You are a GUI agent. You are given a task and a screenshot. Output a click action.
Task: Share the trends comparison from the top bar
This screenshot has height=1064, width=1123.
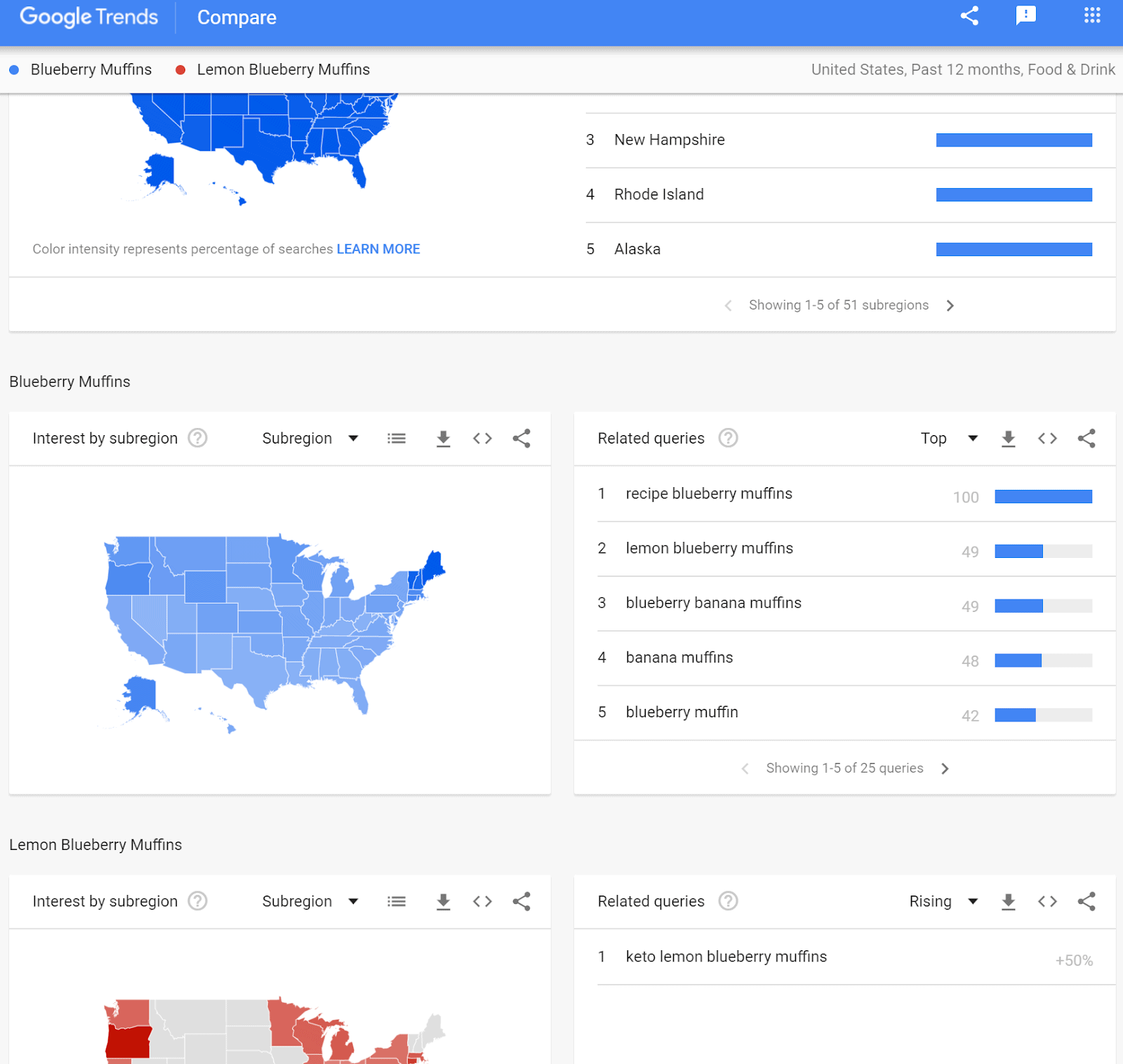point(969,15)
